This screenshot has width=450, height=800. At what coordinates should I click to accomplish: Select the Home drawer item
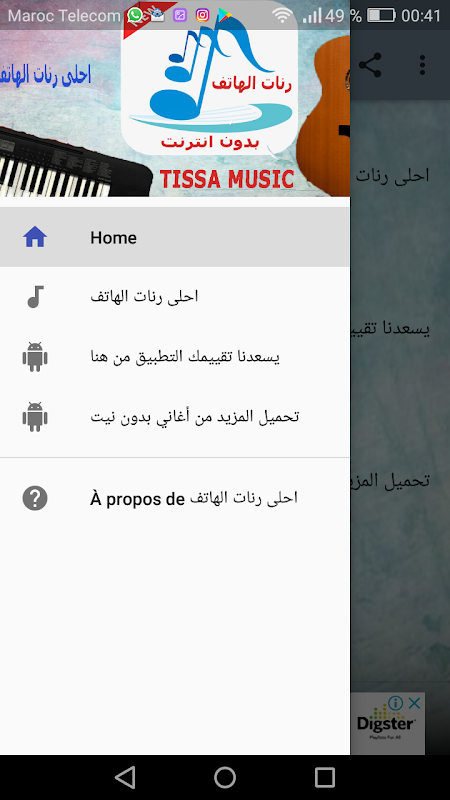(175, 237)
